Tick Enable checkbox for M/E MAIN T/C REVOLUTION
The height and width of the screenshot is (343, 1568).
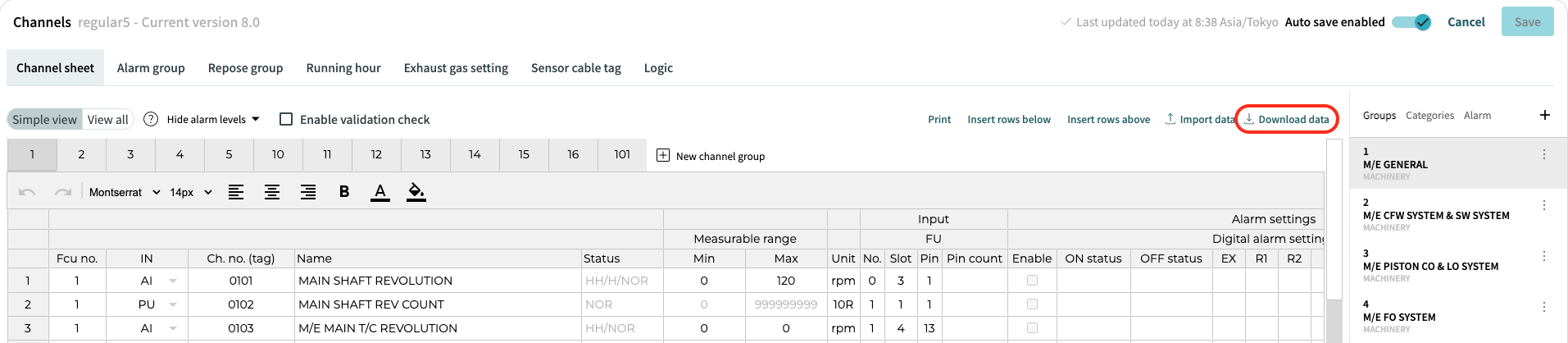pos(1032,328)
